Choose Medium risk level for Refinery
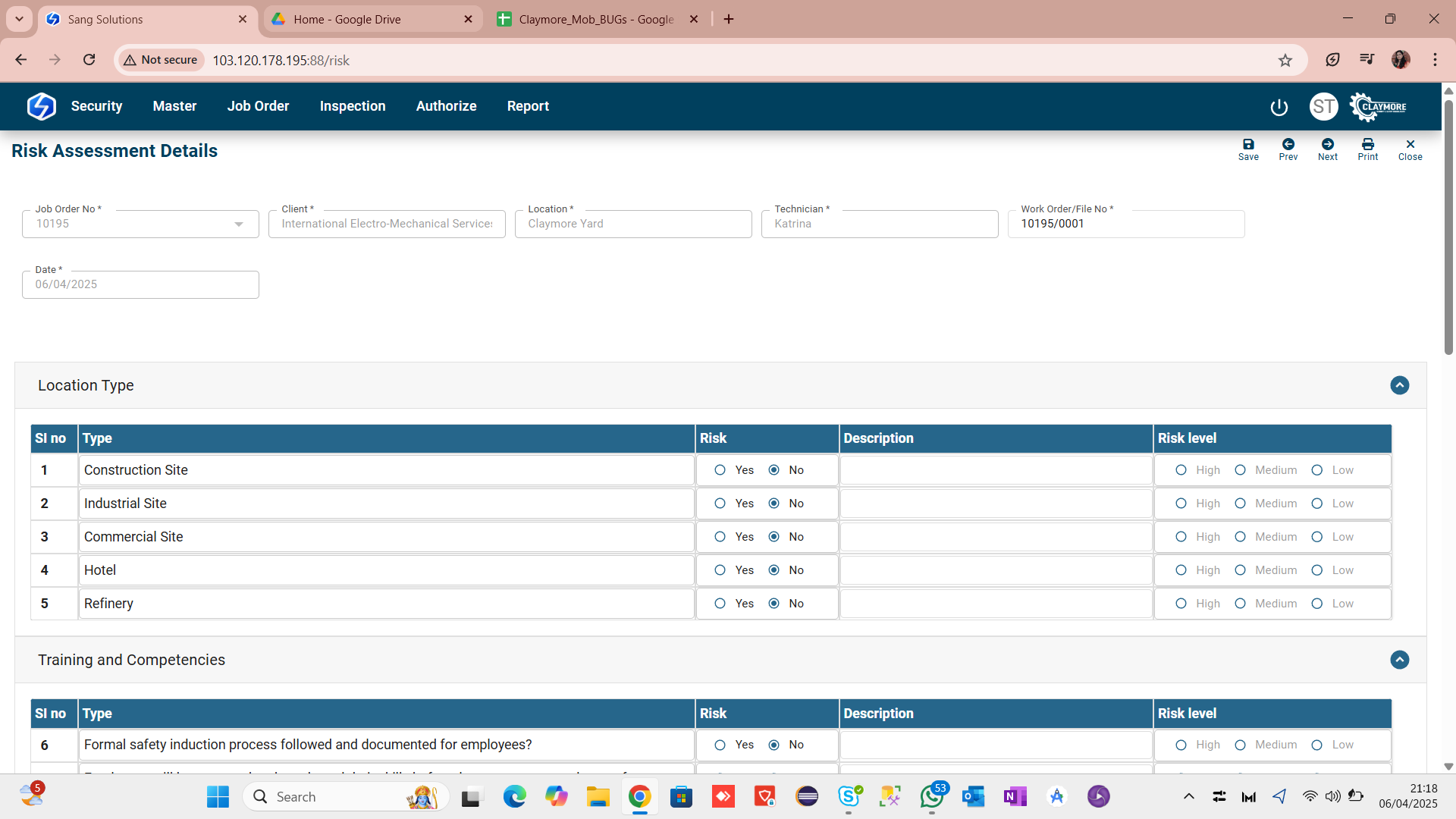Viewport: 1456px width, 819px height. tap(1241, 604)
